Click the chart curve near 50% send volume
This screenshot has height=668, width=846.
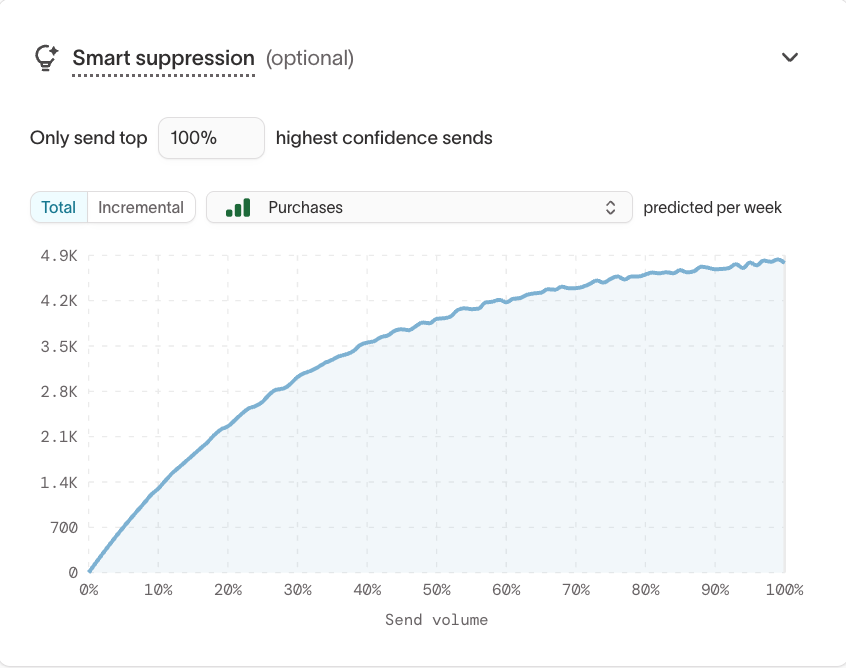(x=437, y=318)
